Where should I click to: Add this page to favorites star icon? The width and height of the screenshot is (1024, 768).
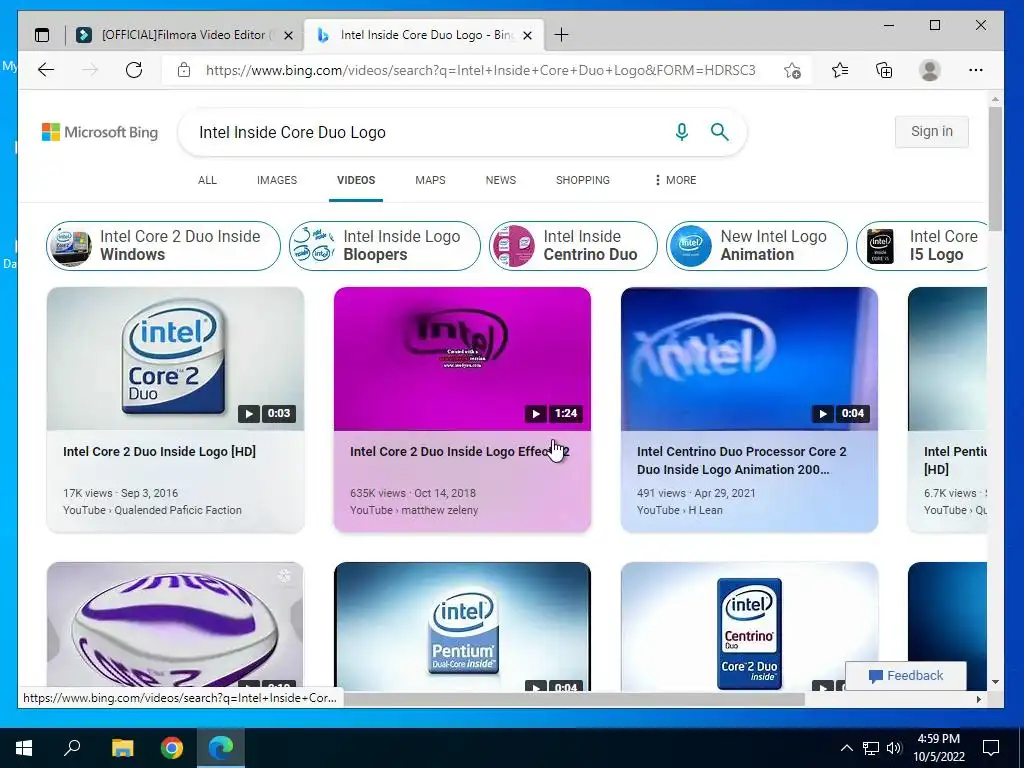[x=792, y=70]
